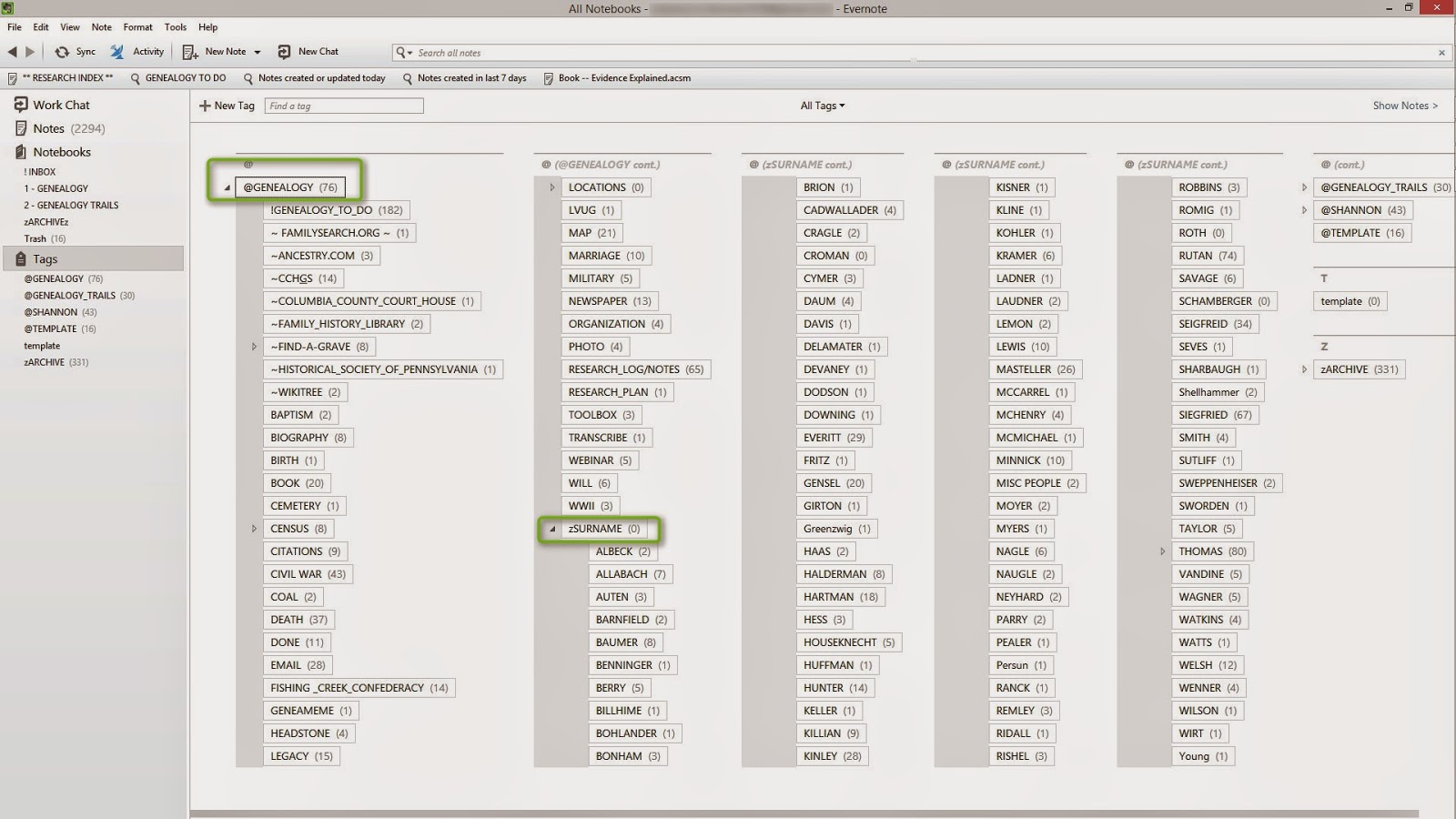Screen dimensions: 1456x819
Task: Expand the CENSUS tag
Action: tap(254, 529)
